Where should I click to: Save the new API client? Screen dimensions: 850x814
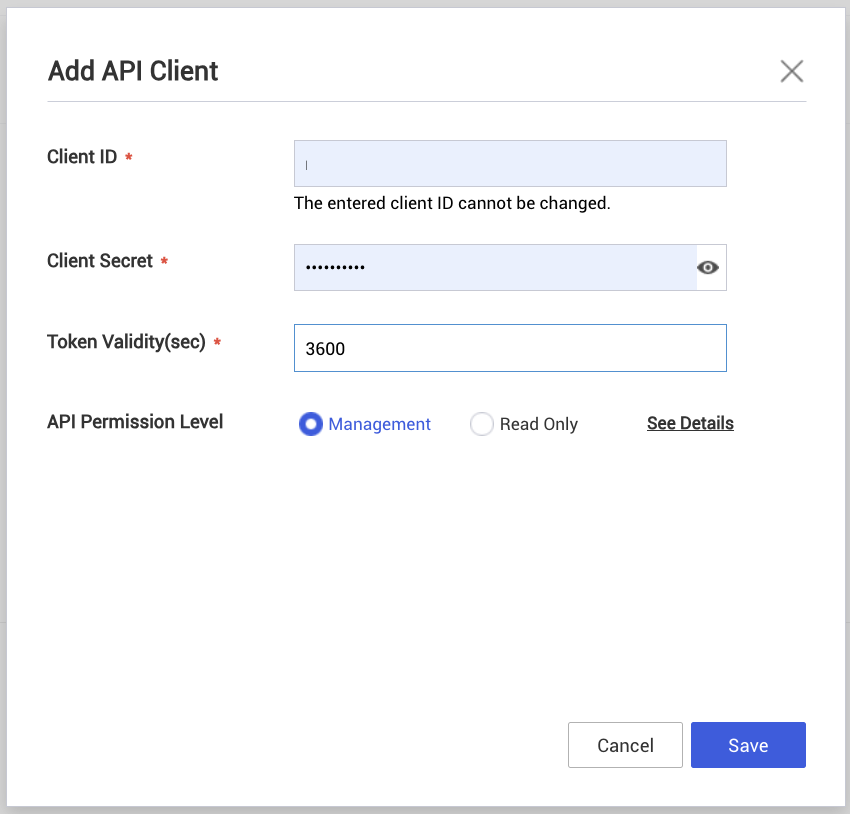tap(748, 745)
